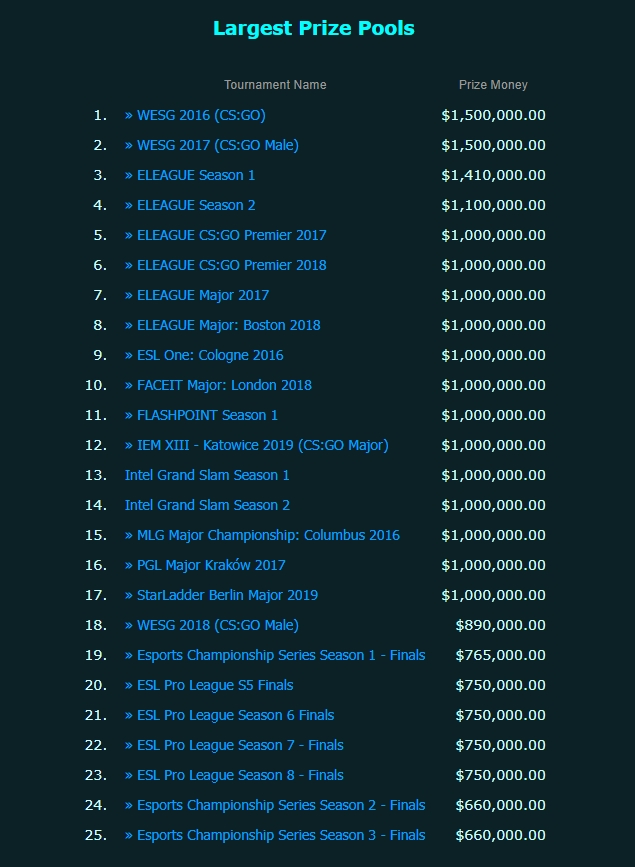Click PGL Major Kraków 2017 link

[x=205, y=565]
